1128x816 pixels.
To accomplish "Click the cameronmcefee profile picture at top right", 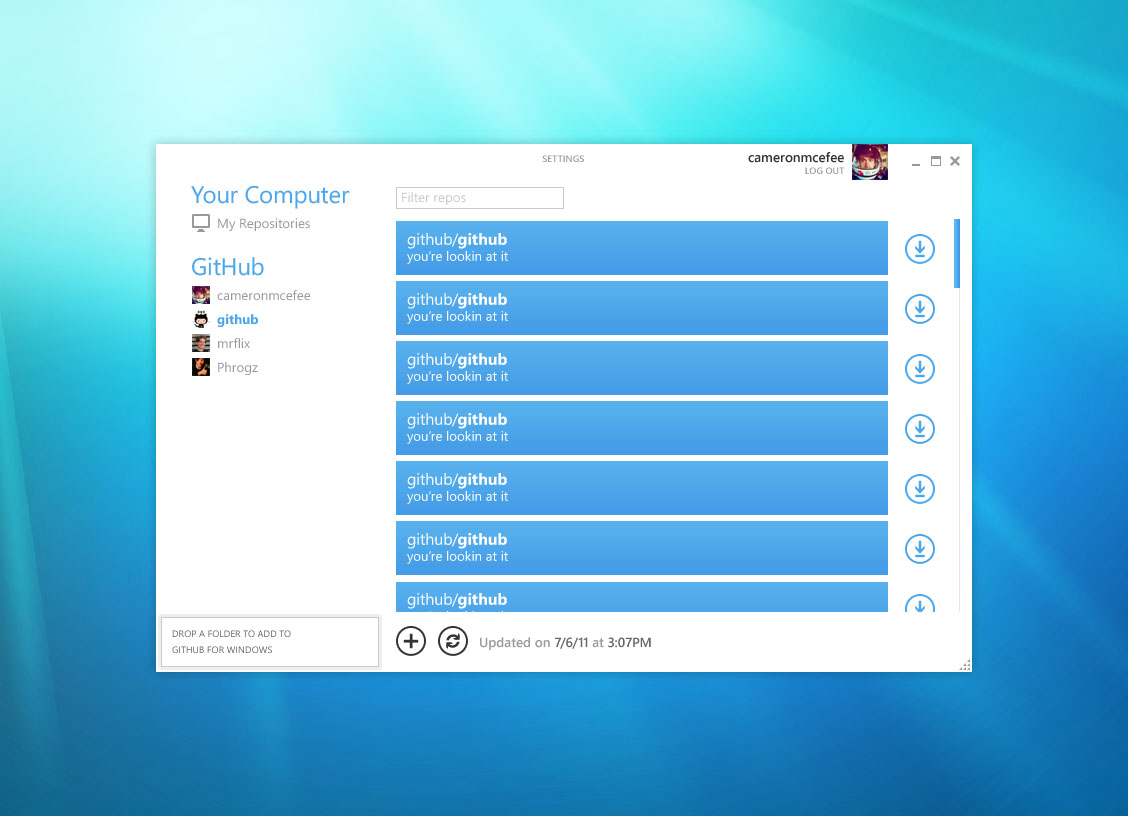I will (869, 162).
